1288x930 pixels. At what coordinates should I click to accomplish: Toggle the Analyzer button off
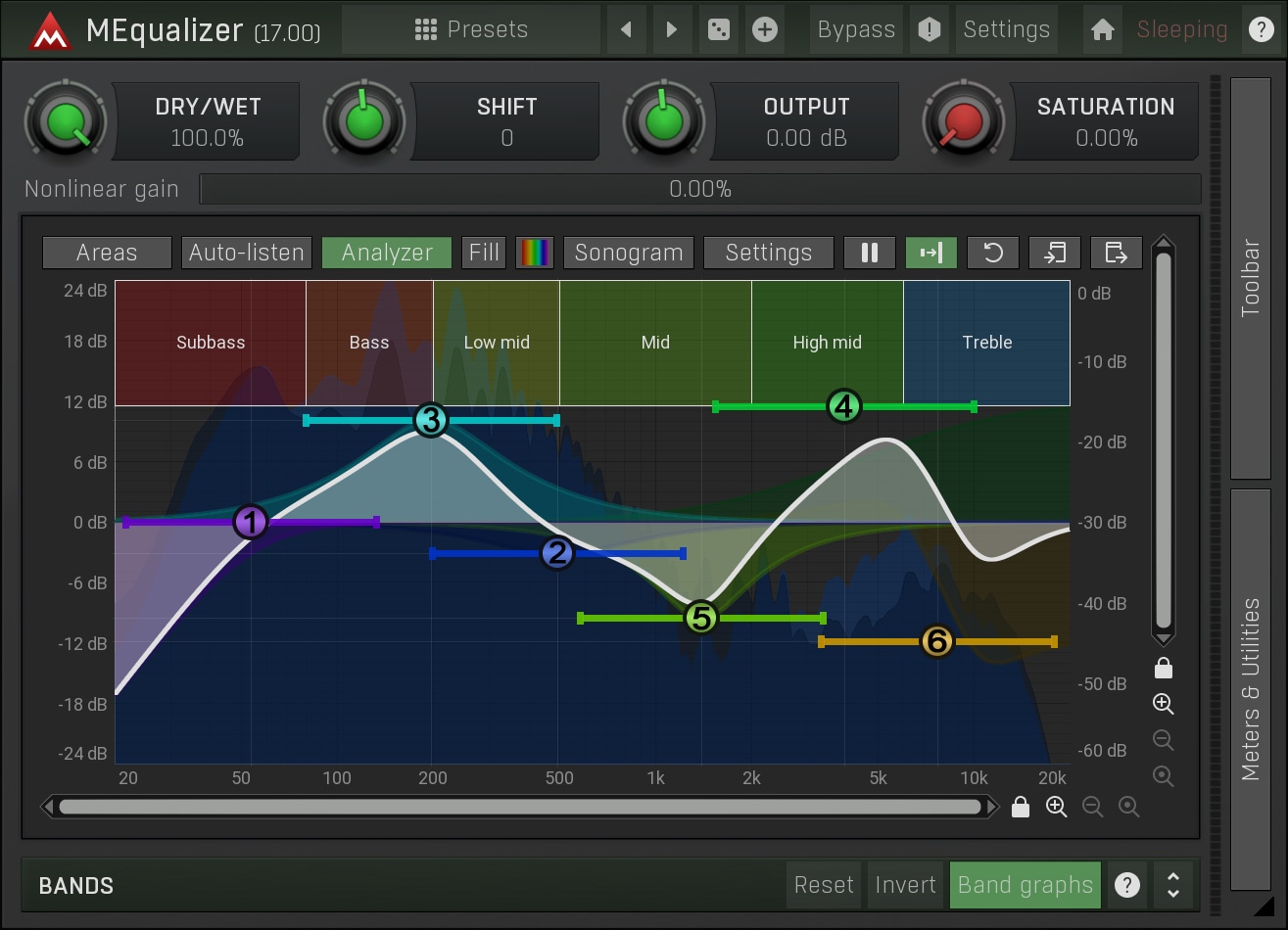[387, 253]
